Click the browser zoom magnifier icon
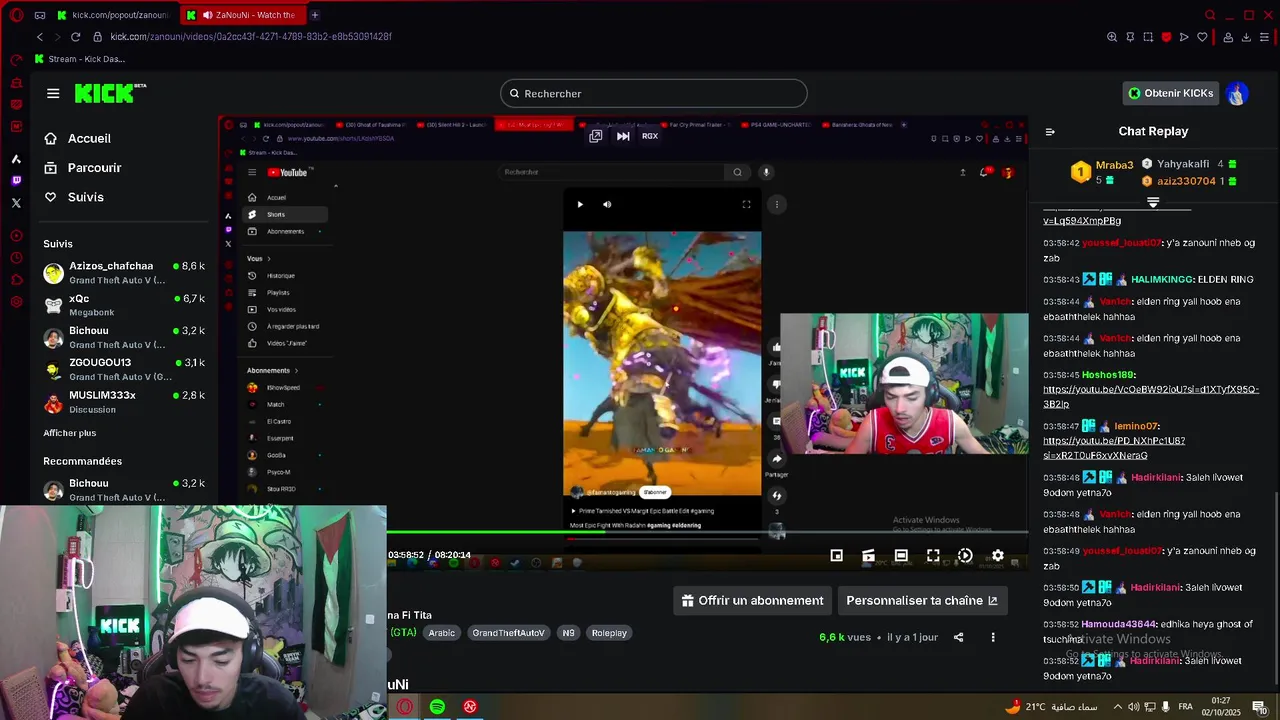This screenshot has height=720, width=1280. click(x=1112, y=37)
